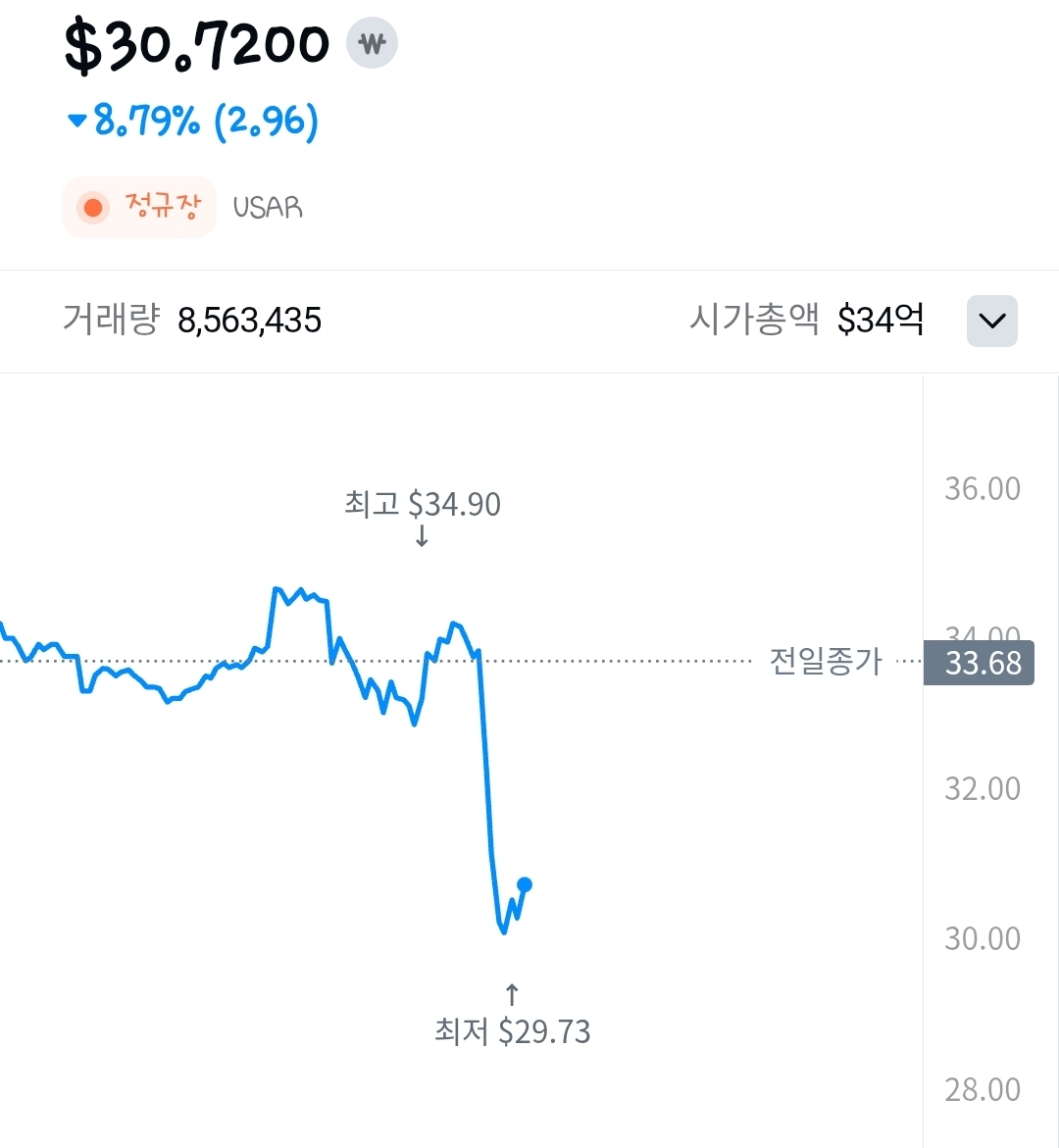The width and height of the screenshot is (1059, 1148).
Task: Click the 시가총액 $34억 market cap
Action: coord(806,320)
